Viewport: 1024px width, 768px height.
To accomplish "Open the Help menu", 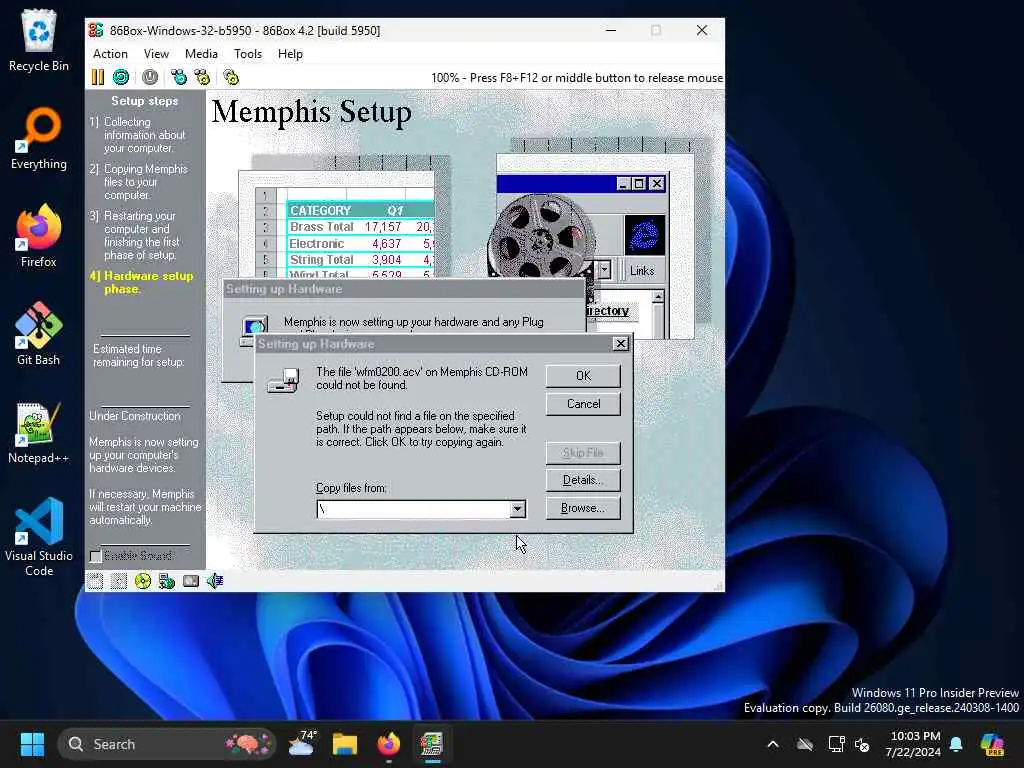I will [290, 54].
